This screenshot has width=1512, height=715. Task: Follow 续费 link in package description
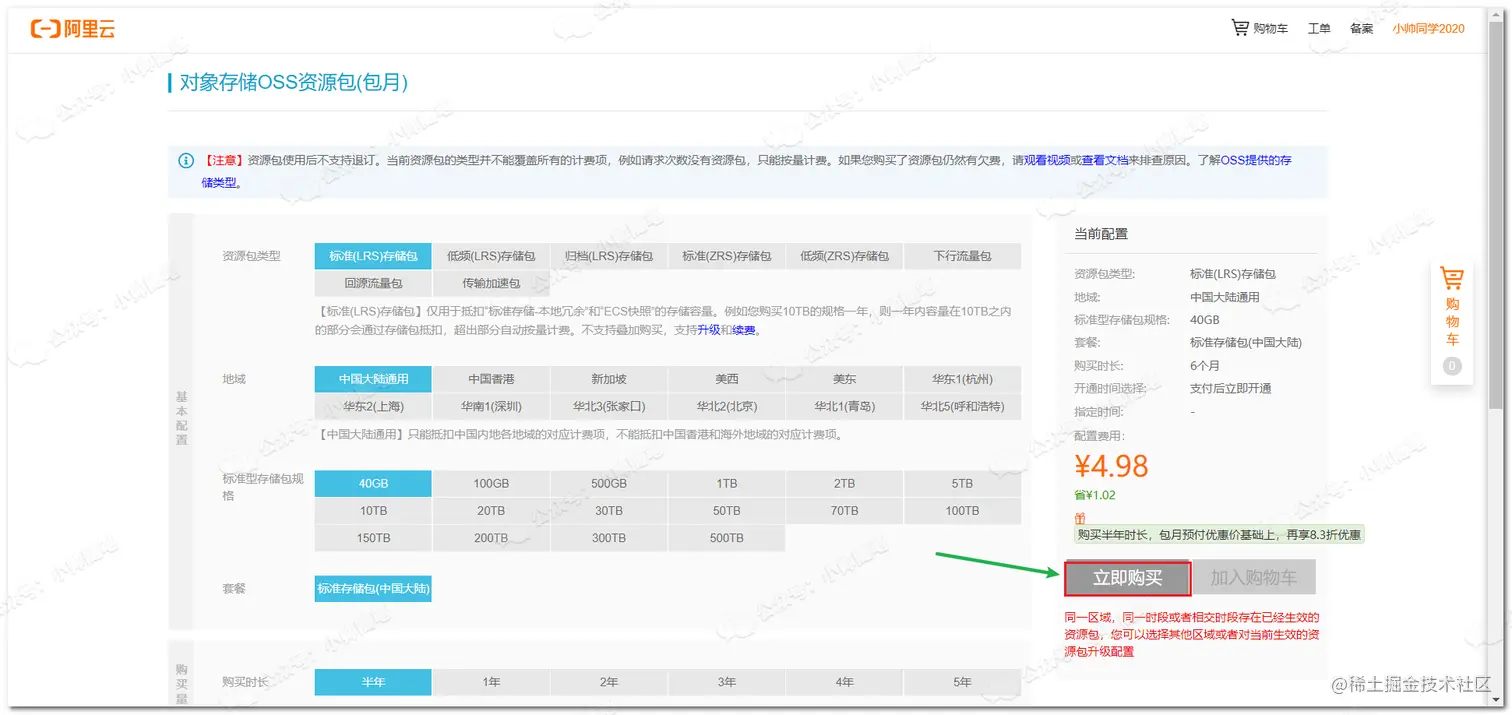click(744, 330)
